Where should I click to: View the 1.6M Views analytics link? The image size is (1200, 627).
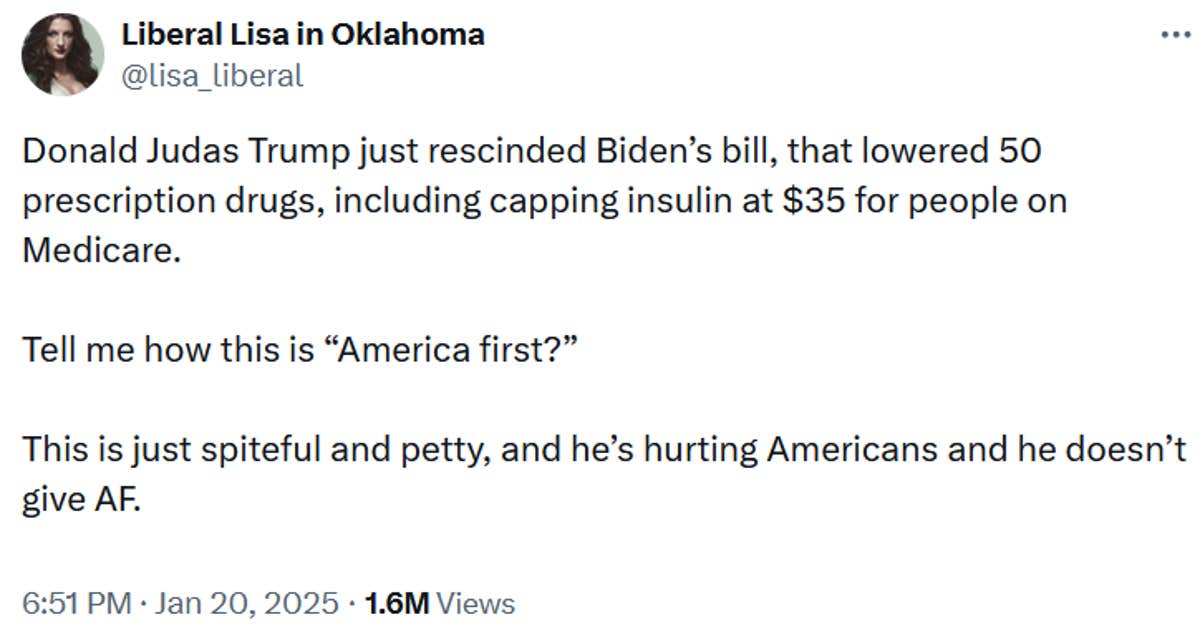(x=438, y=602)
